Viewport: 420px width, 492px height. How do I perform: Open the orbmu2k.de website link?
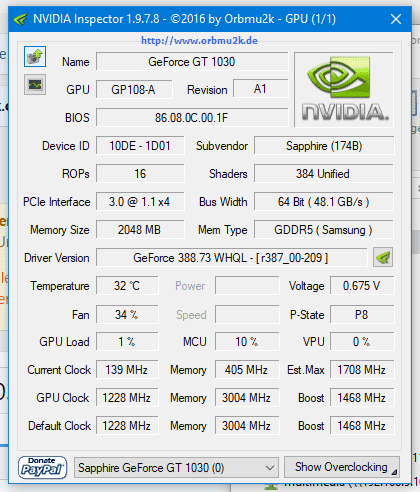click(199, 41)
